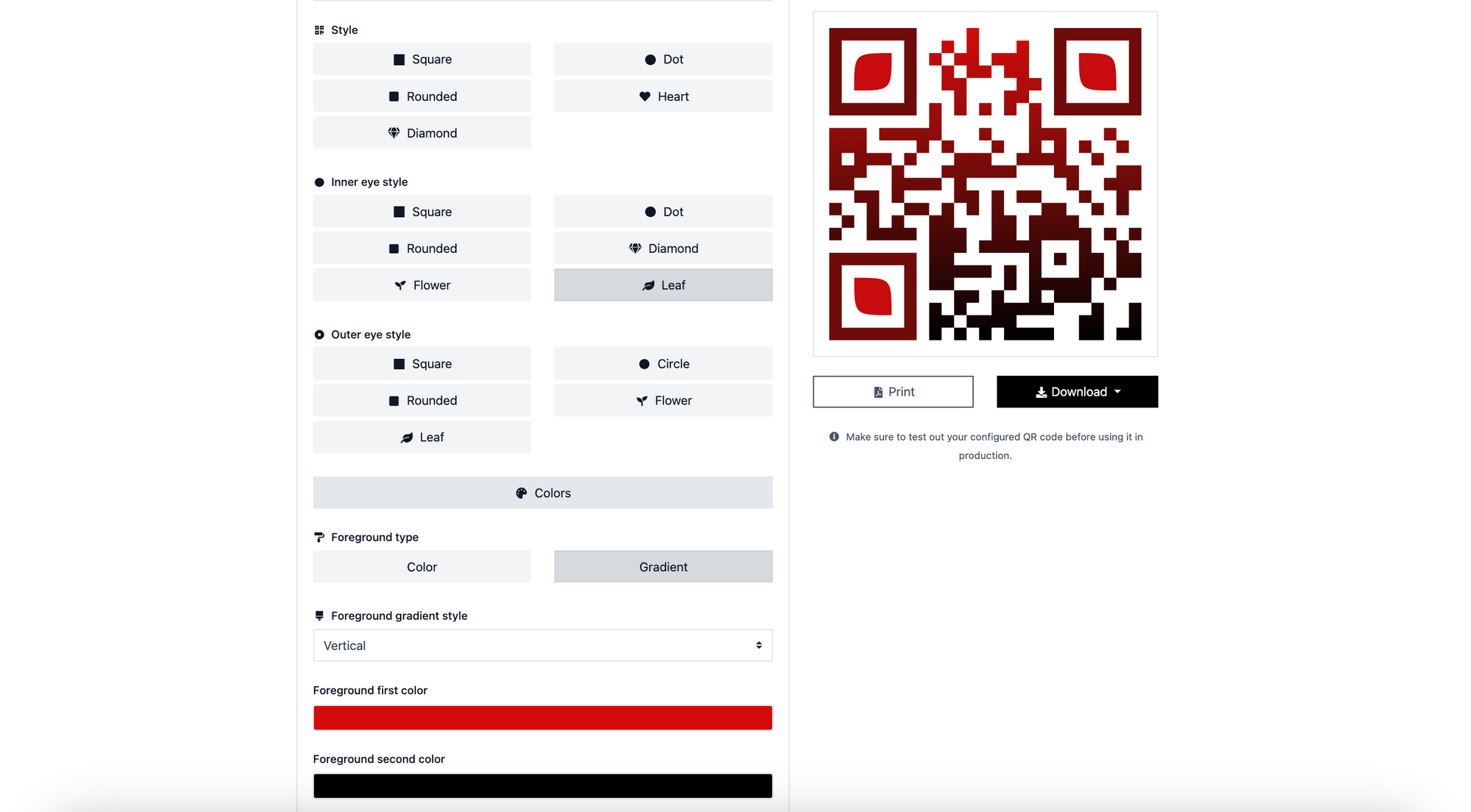Viewport: 1471px width, 812px height.
Task: Select the Heart style option
Action: click(x=663, y=95)
